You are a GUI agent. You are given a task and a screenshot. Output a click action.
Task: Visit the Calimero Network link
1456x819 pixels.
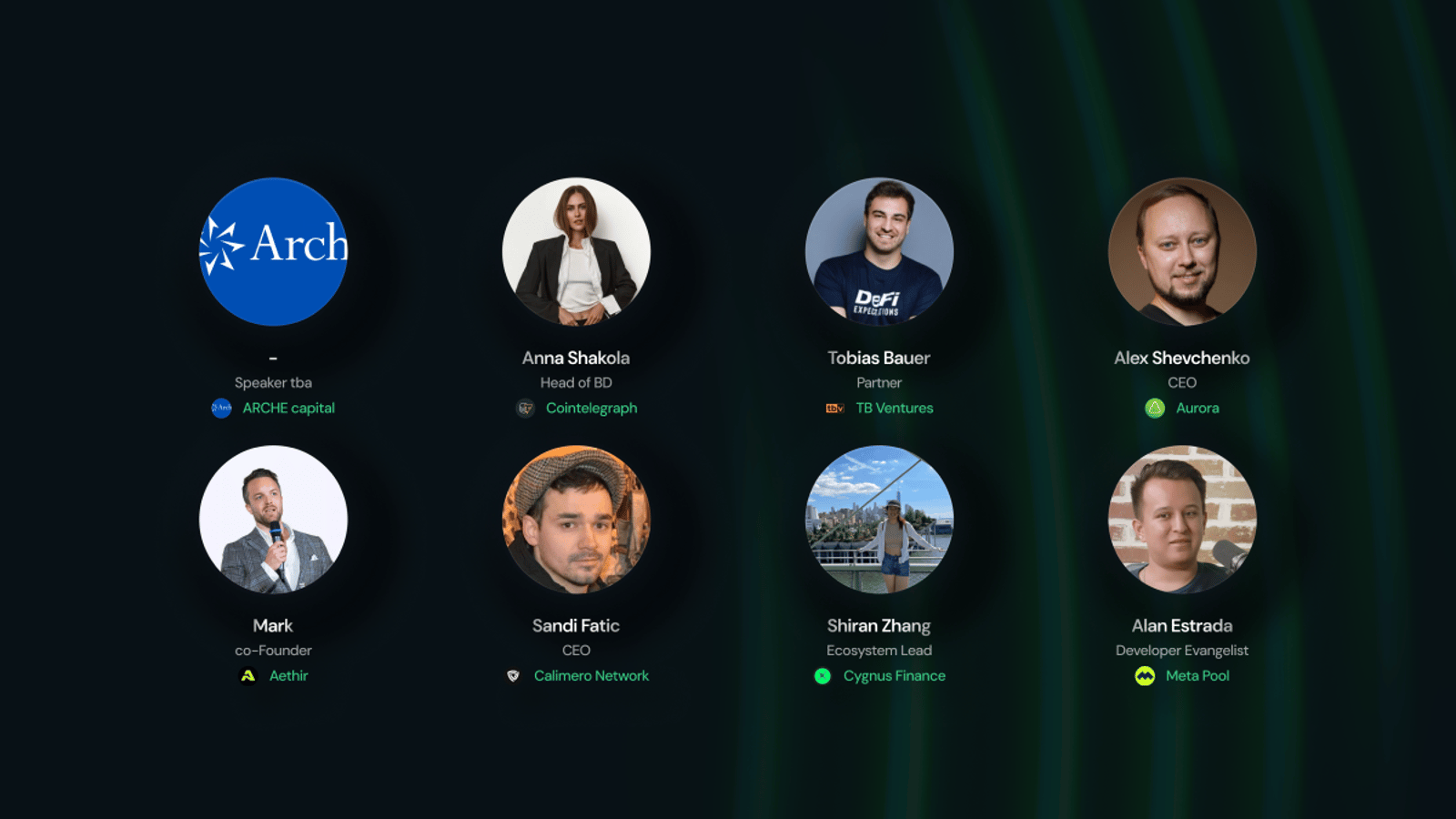point(591,675)
